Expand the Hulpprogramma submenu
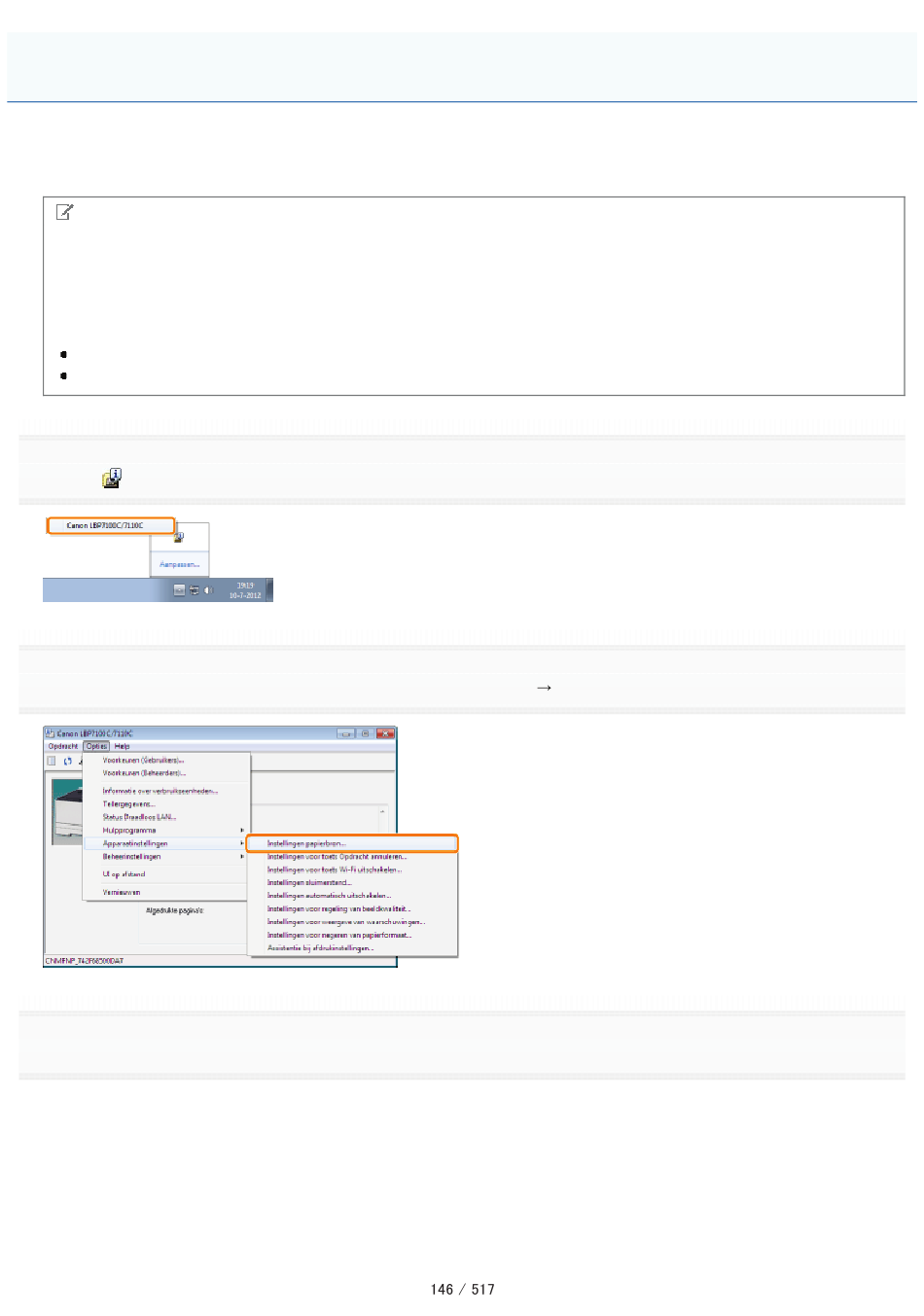The height and width of the screenshot is (1316, 924). (x=166, y=831)
